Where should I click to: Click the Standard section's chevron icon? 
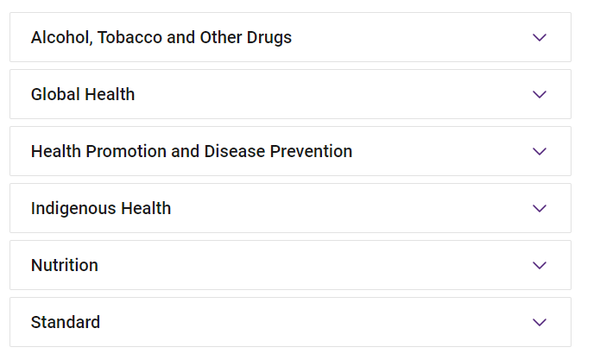coord(539,323)
